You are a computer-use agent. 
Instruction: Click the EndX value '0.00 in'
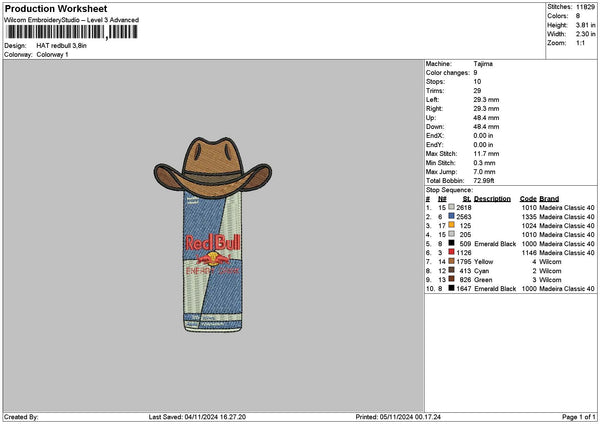coord(483,136)
